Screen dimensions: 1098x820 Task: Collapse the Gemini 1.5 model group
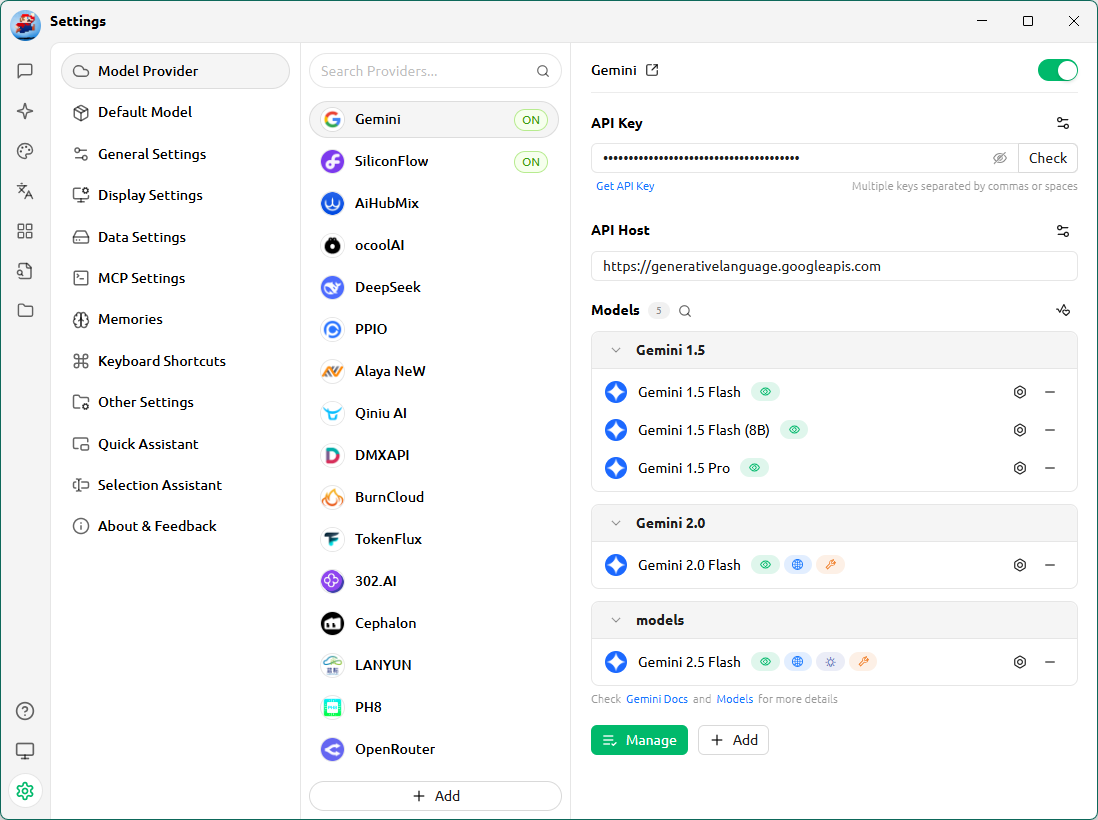[616, 350]
